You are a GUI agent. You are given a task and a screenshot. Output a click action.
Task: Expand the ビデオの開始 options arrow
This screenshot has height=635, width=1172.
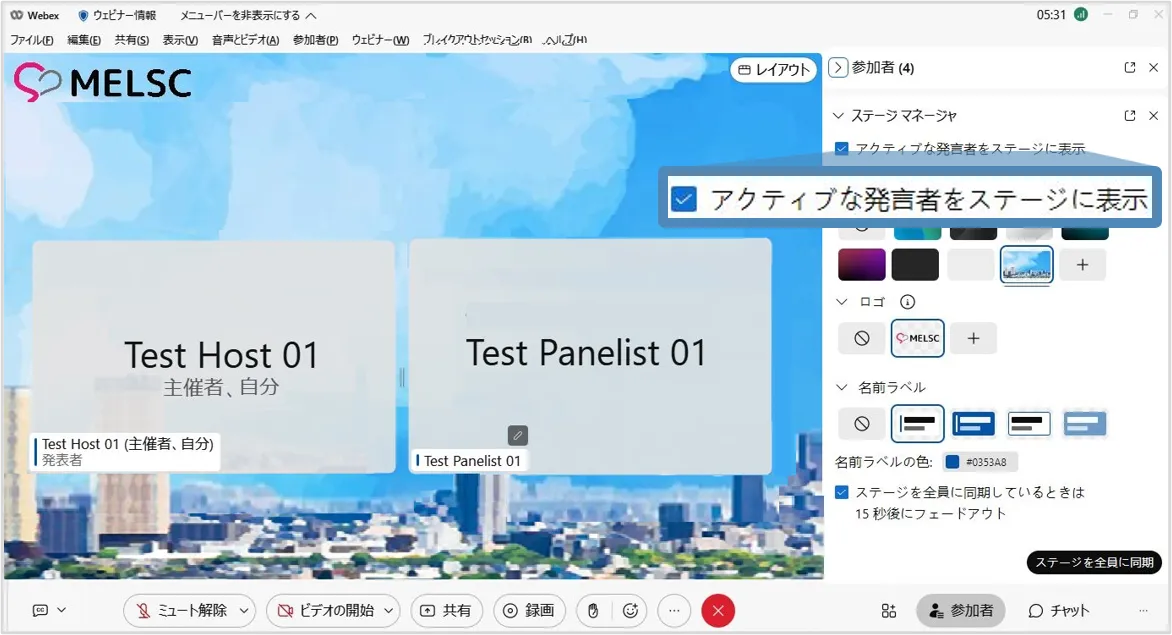[388, 610]
